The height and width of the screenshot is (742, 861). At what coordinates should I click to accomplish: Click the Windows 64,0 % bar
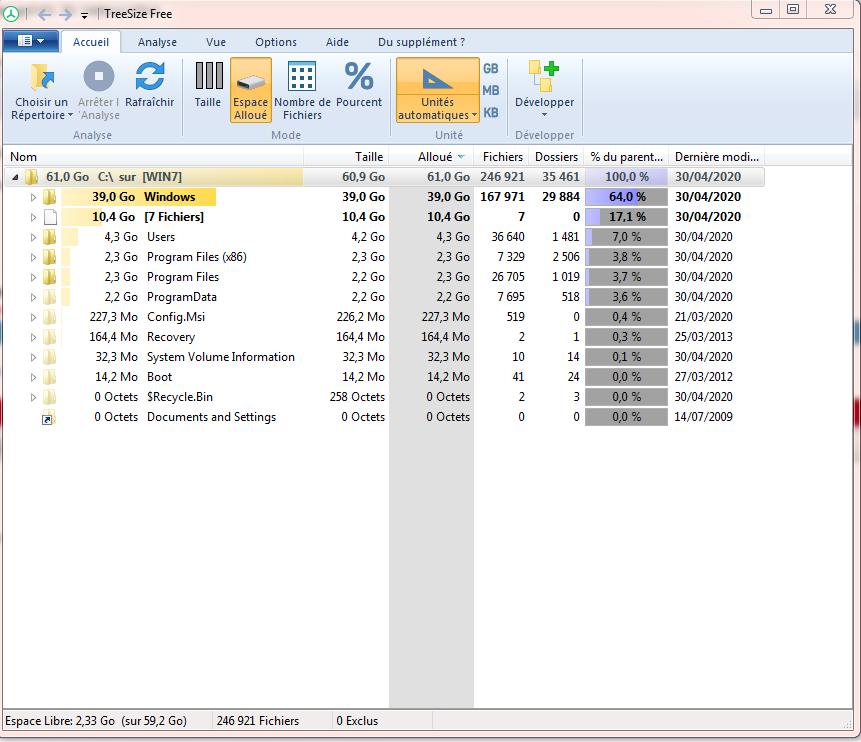click(627, 197)
